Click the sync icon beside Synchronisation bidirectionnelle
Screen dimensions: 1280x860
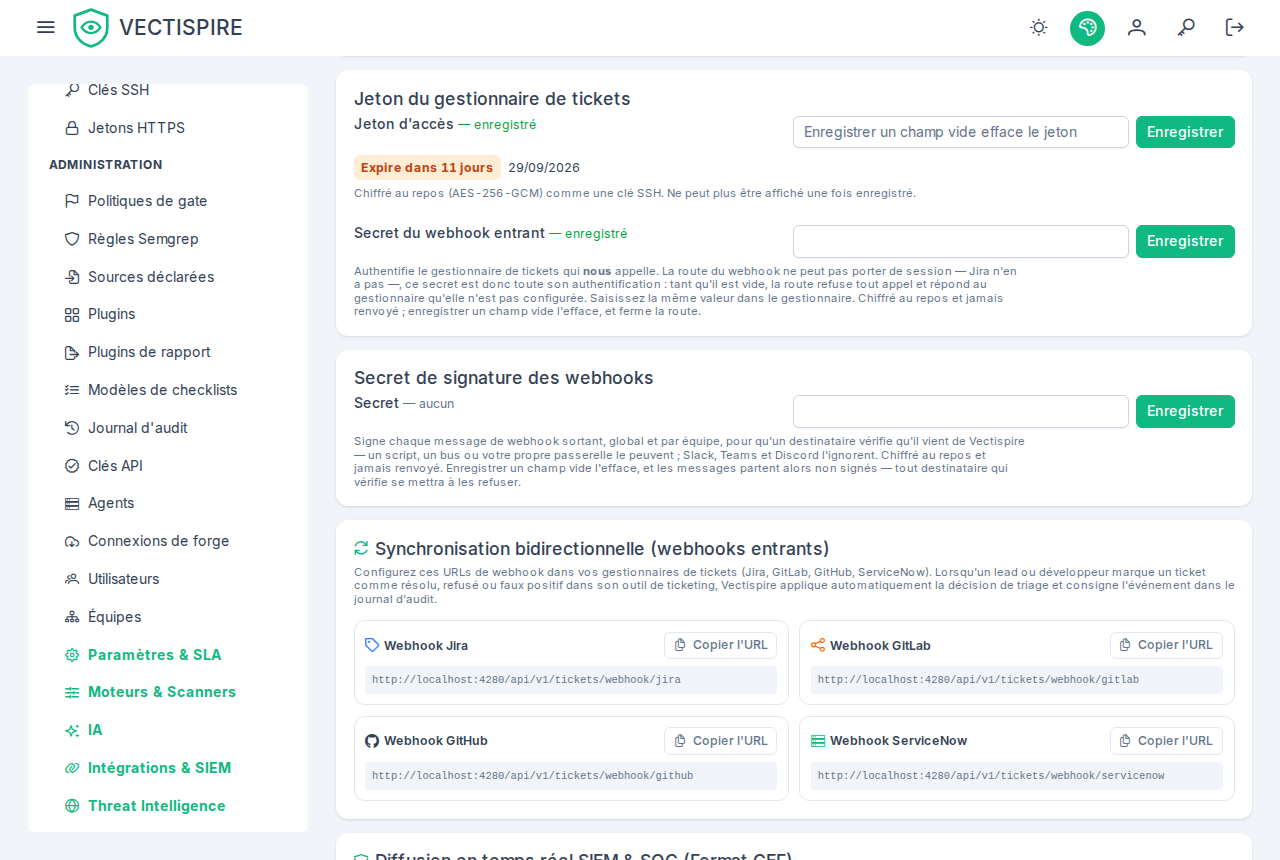coord(361,548)
